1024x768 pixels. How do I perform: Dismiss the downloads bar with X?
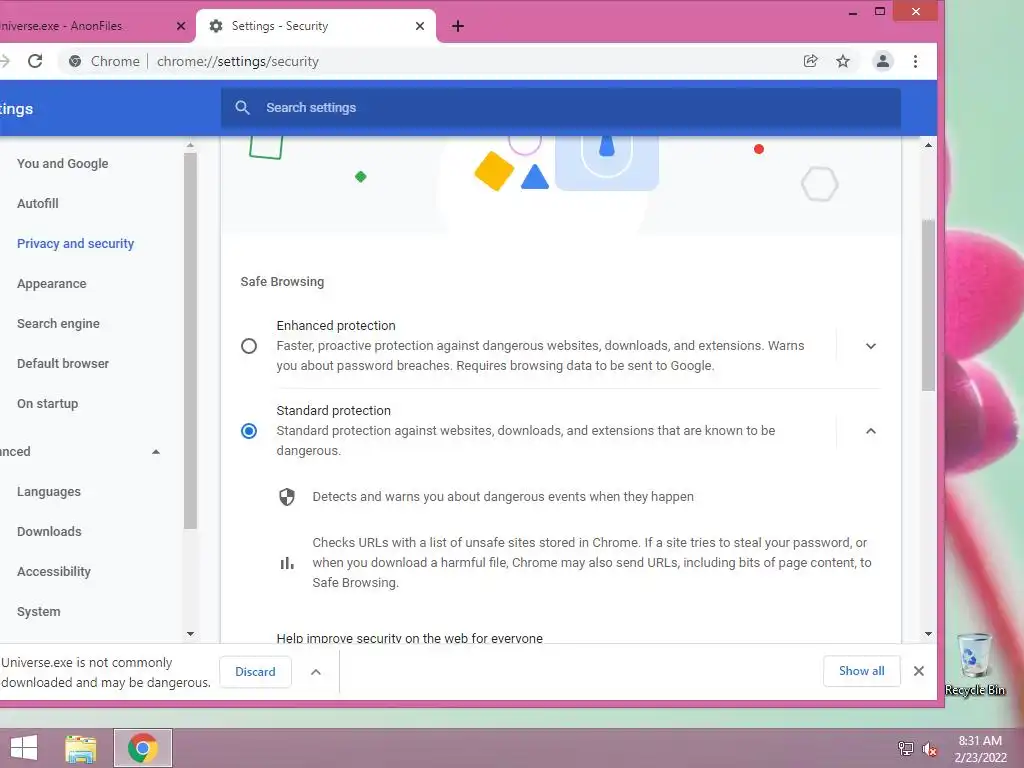coord(919,671)
